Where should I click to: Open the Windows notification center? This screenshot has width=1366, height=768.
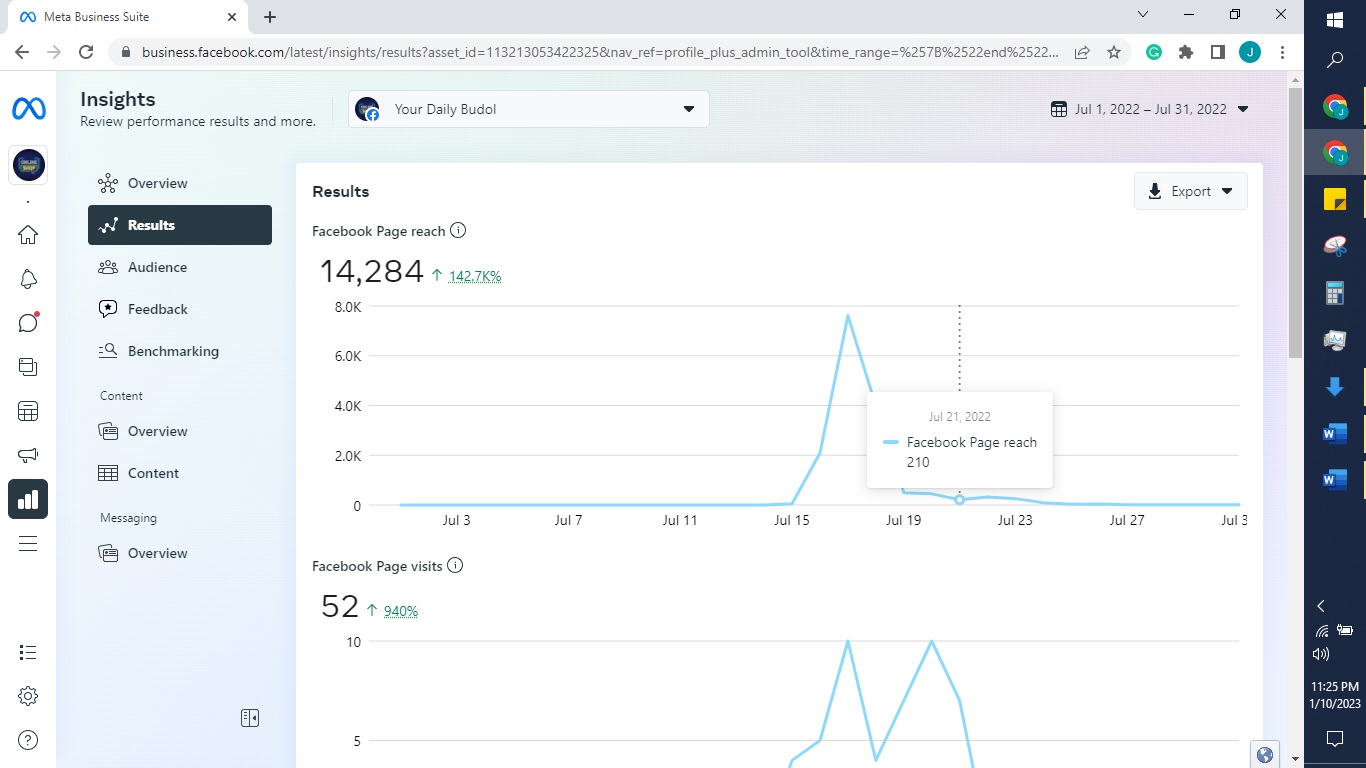[x=1335, y=739]
